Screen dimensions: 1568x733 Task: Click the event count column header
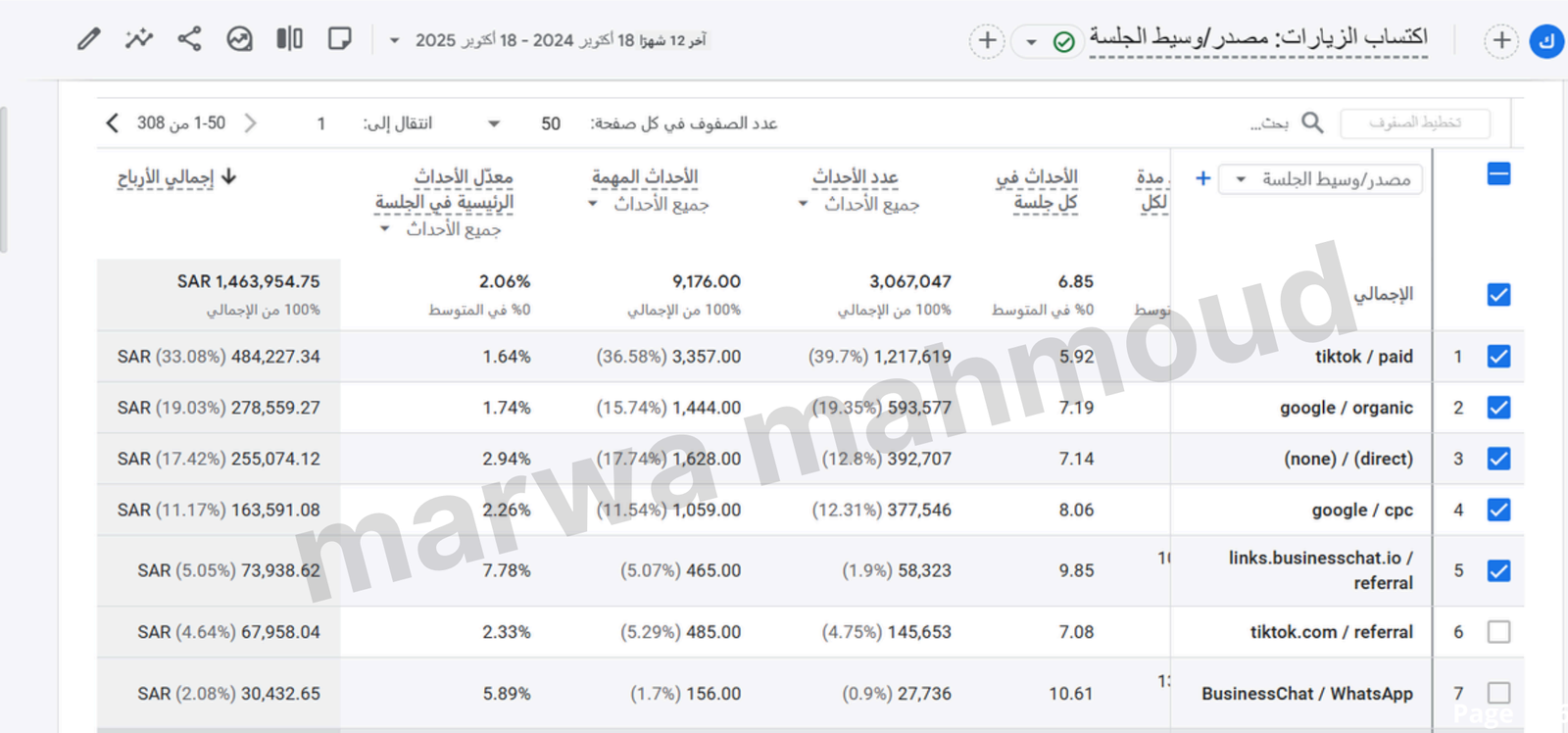pos(855,177)
